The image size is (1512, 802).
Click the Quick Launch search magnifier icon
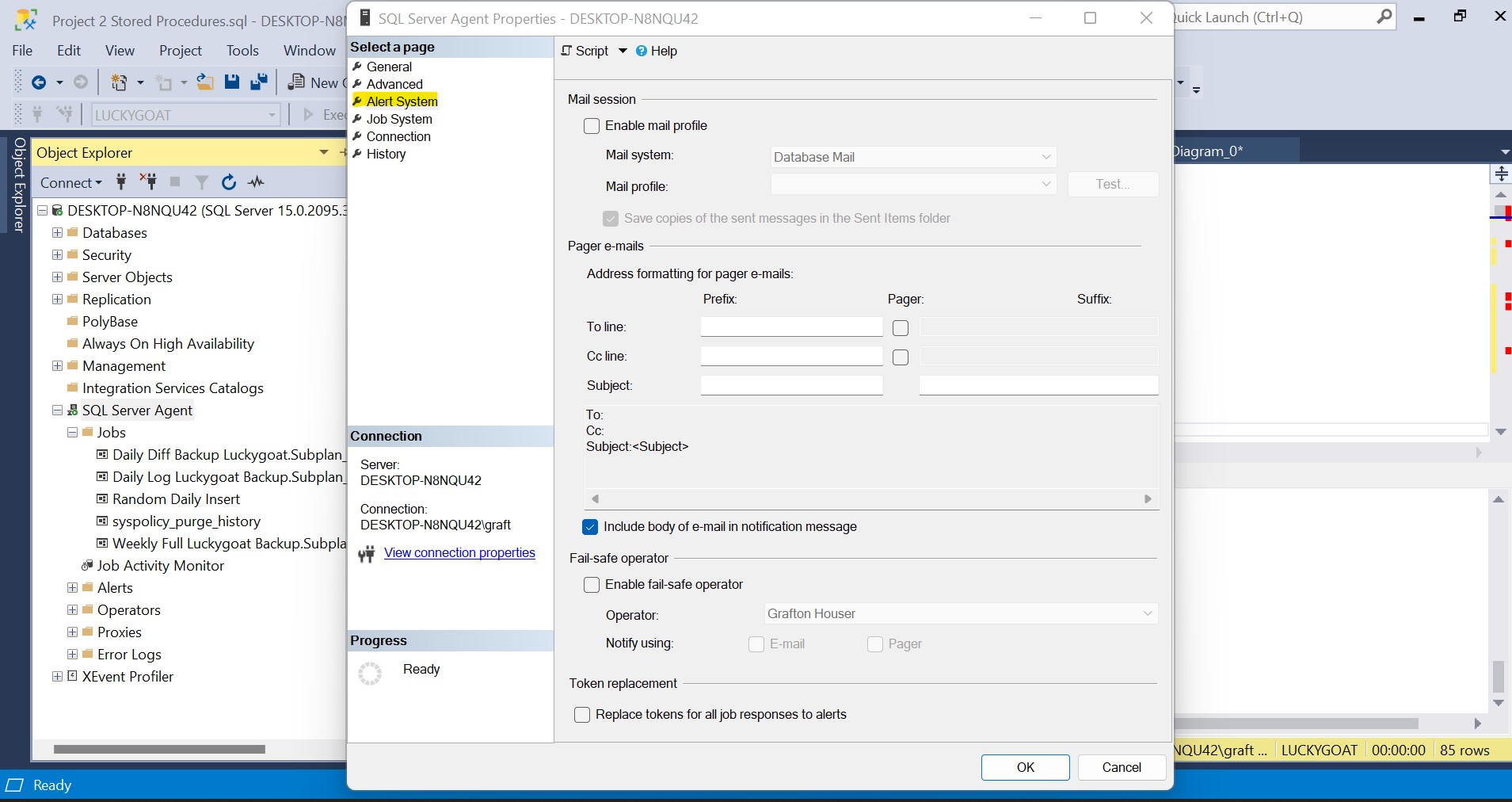[x=1384, y=17]
